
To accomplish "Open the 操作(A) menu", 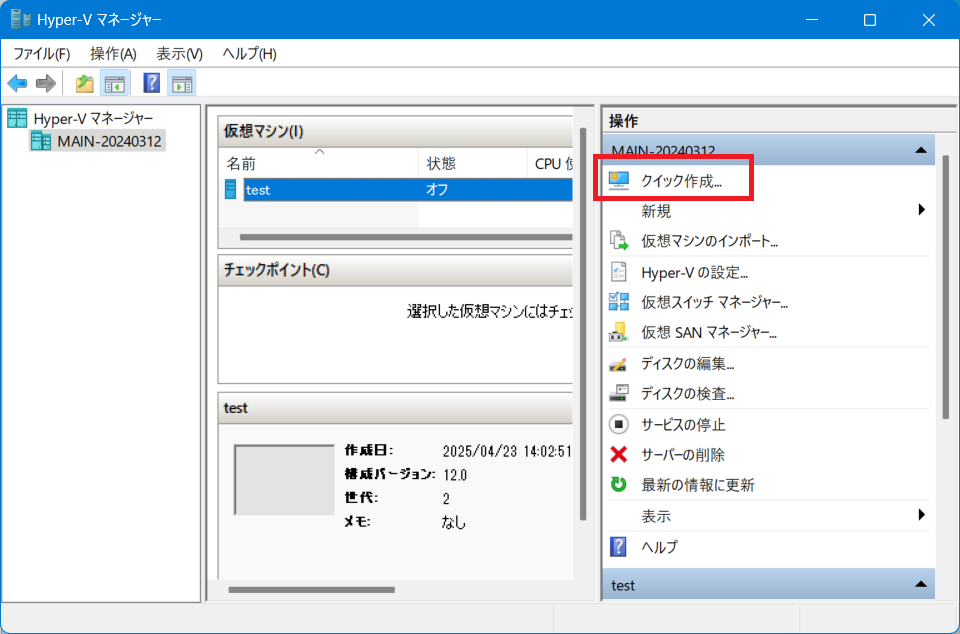I will [113, 54].
